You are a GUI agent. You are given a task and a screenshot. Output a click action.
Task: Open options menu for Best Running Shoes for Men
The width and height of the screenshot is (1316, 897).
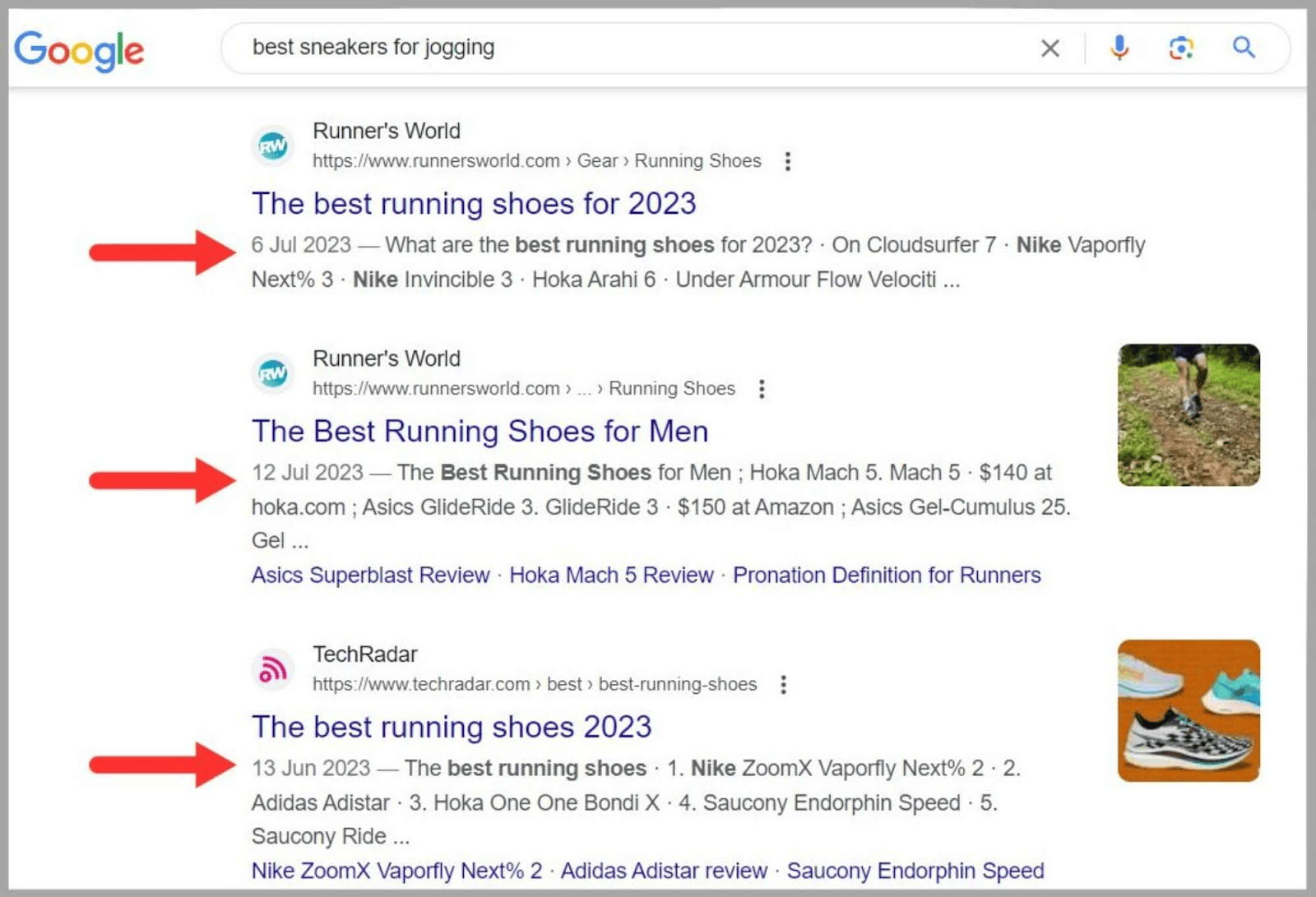[762, 388]
